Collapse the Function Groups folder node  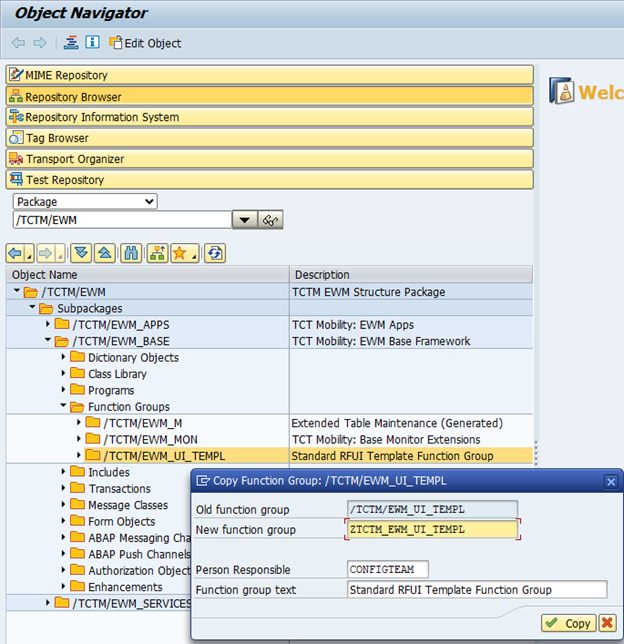tap(64, 407)
